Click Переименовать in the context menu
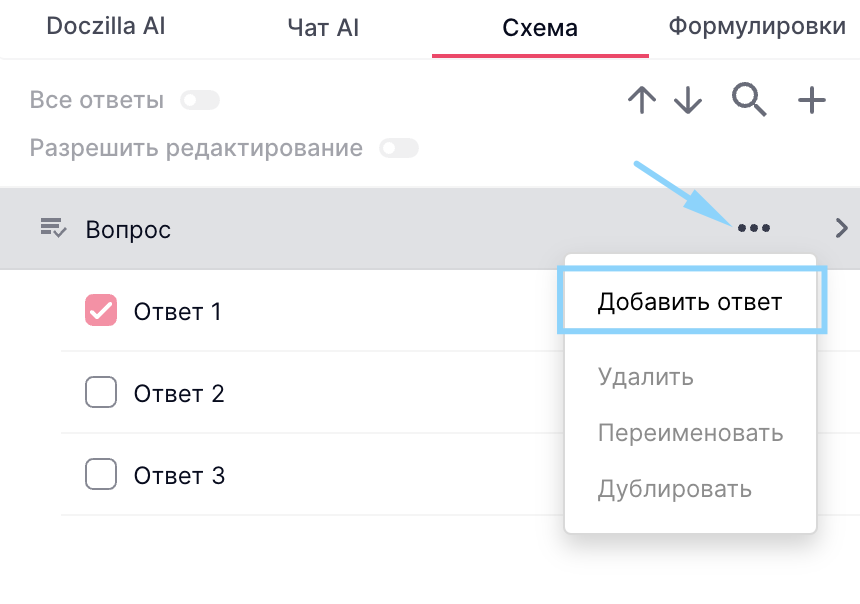 [x=690, y=433]
